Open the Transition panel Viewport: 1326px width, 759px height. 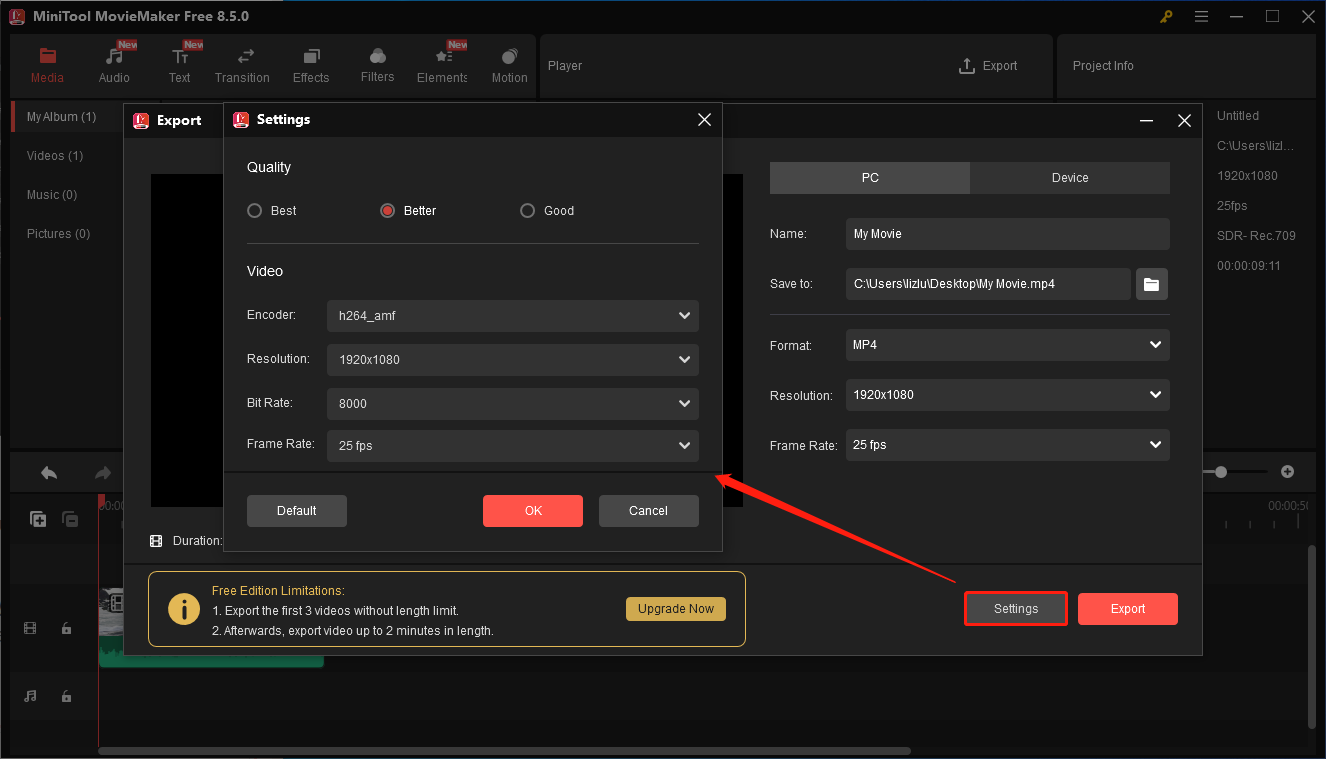click(242, 65)
